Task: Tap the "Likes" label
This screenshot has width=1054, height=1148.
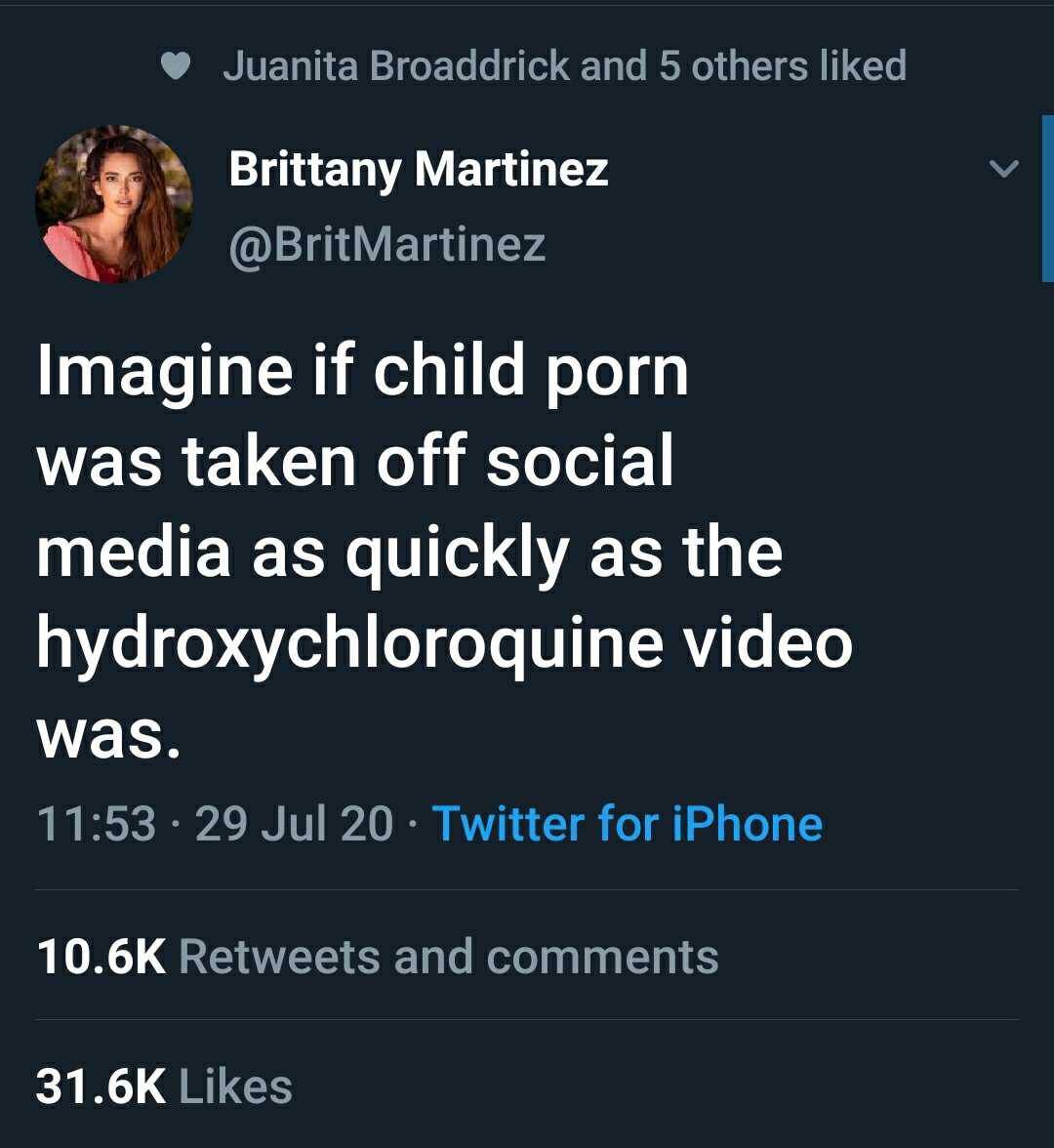Action: [236, 1086]
